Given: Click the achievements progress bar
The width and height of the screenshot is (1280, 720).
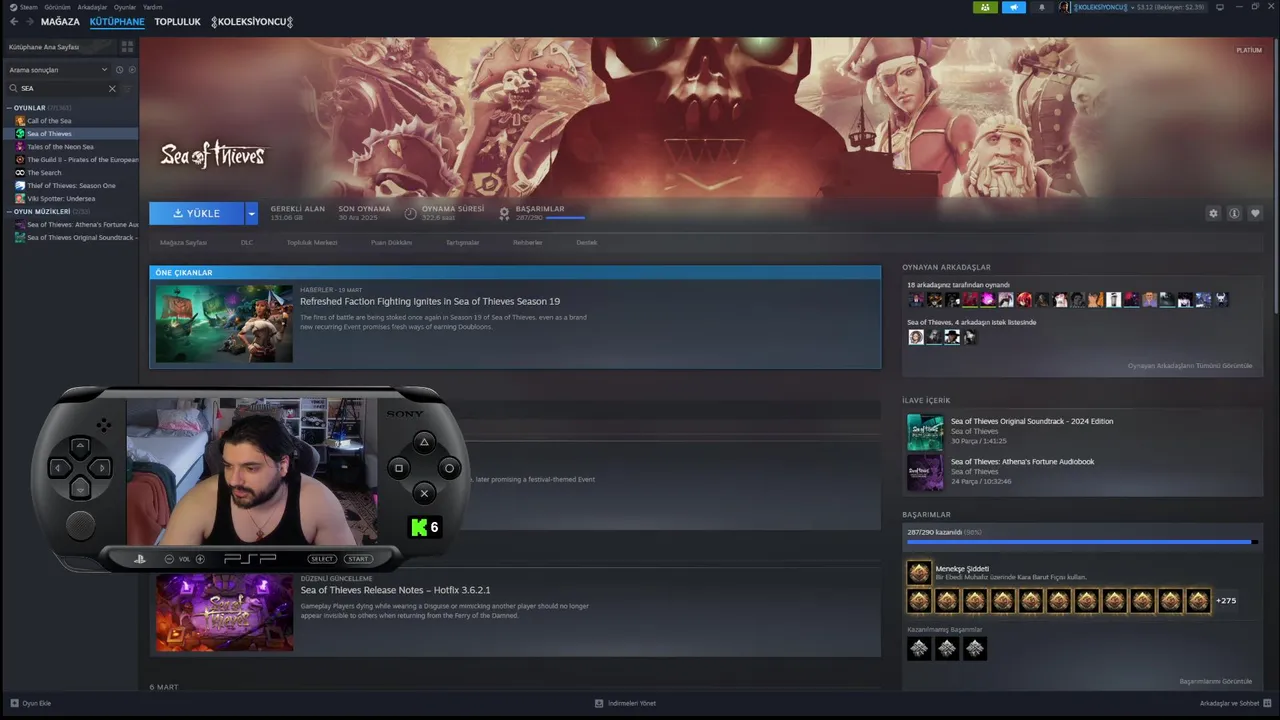Looking at the screenshot, I should coord(1082,542).
